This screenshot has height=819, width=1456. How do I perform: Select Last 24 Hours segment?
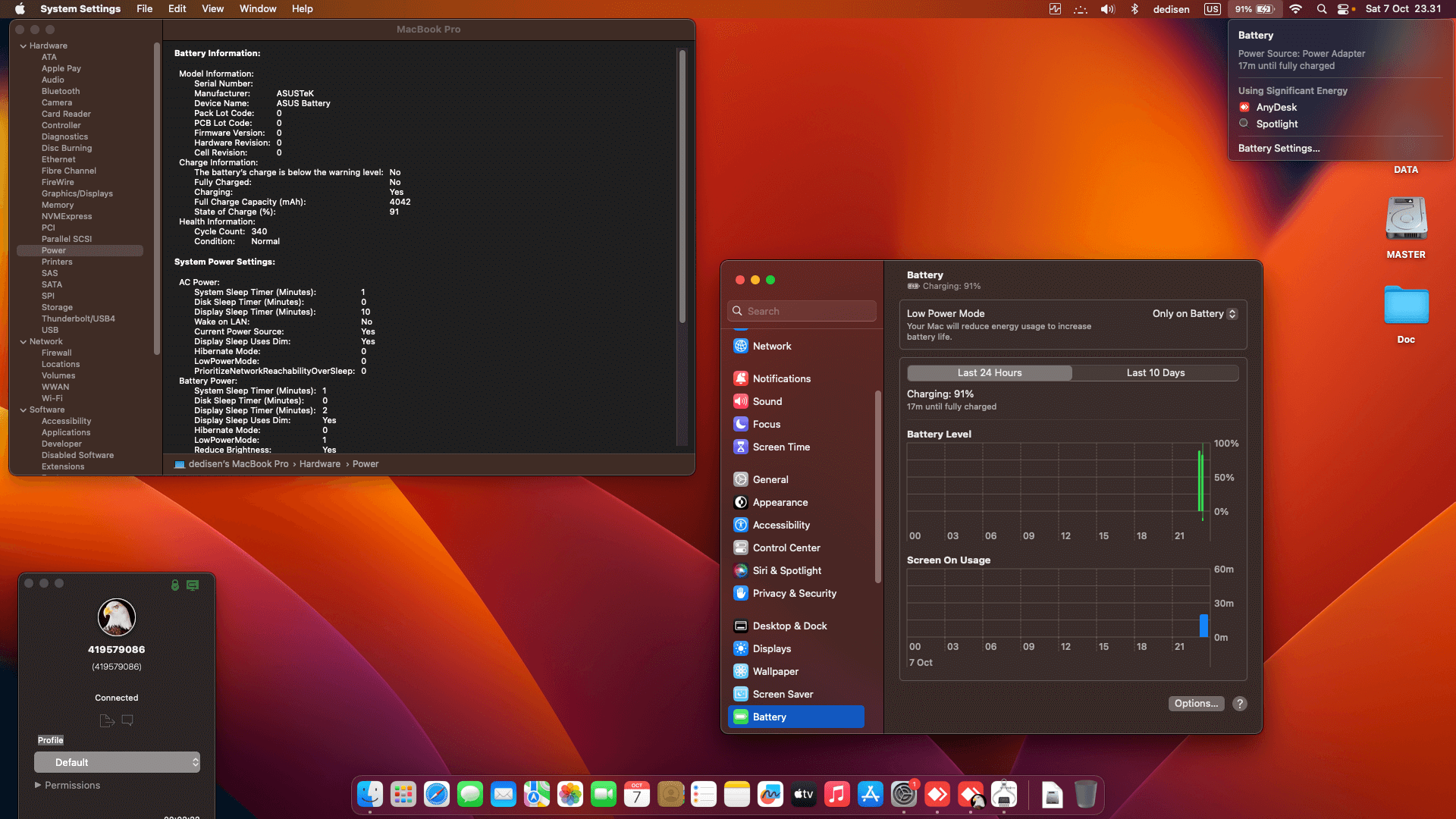(989, 372)
